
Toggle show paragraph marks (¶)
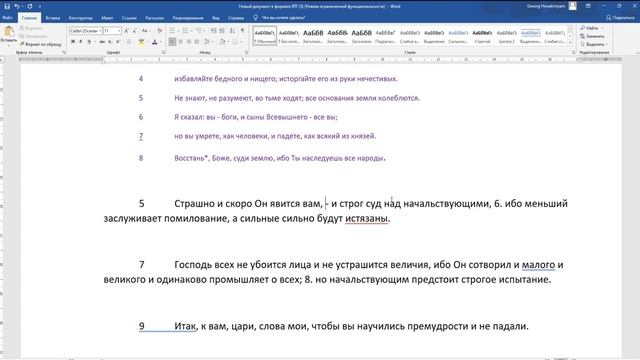(243, 31)
